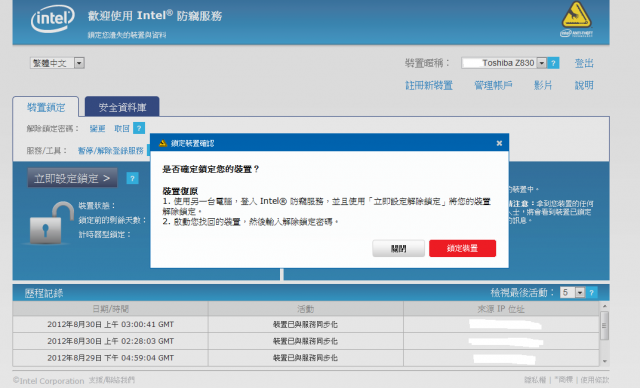Open the 說明 help link
This screenshot has height=388, width=640.
point(584,85)
